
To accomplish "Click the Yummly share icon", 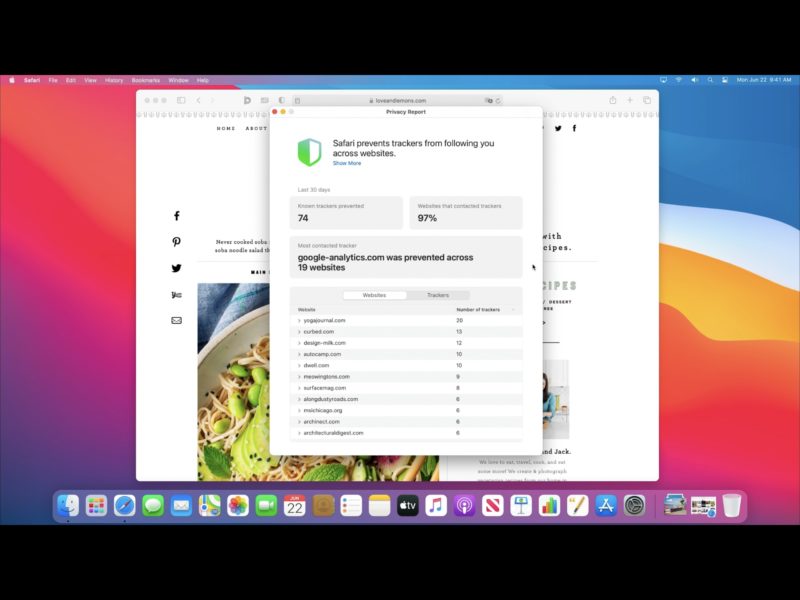I will coord(177,295).
